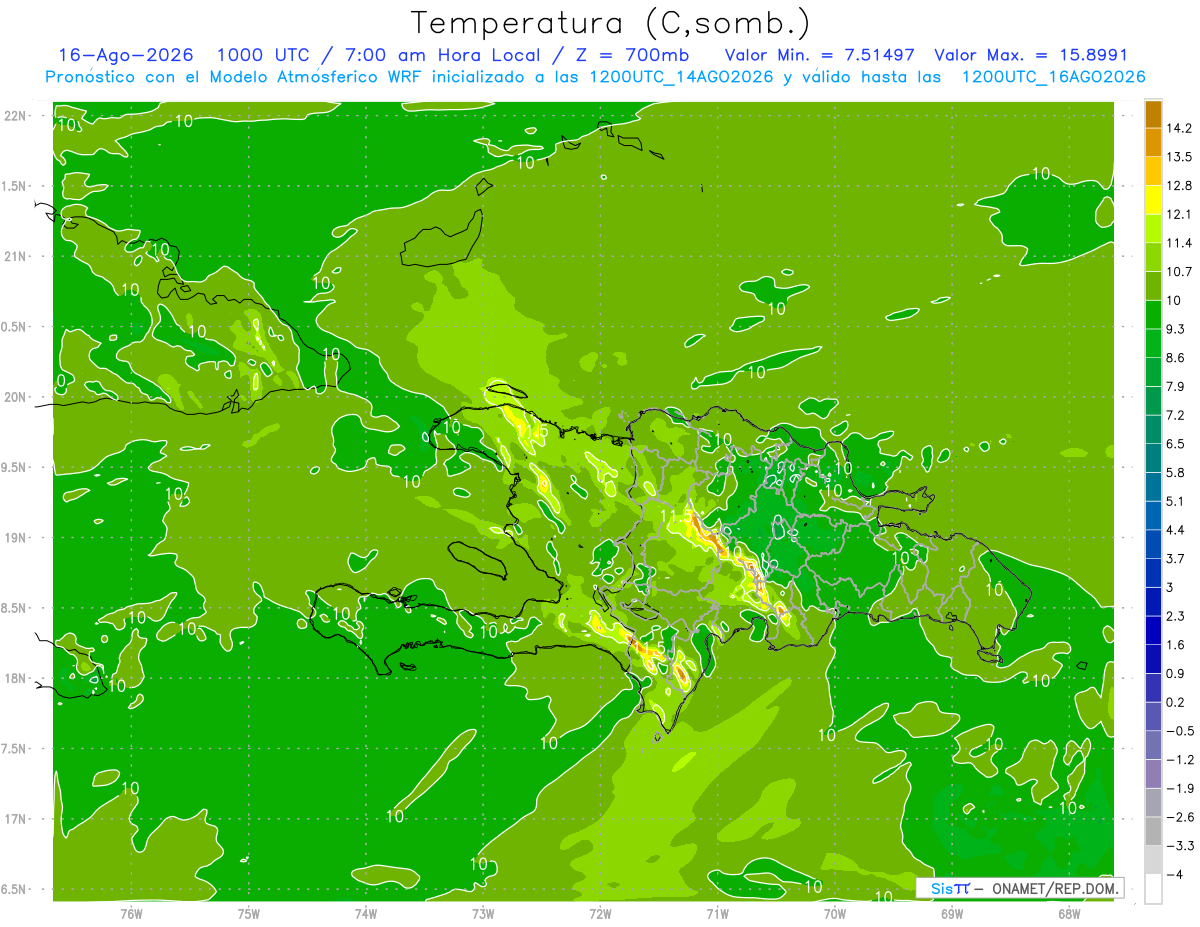Click the "72W" longitude axis label

click(x=600, y=913)
